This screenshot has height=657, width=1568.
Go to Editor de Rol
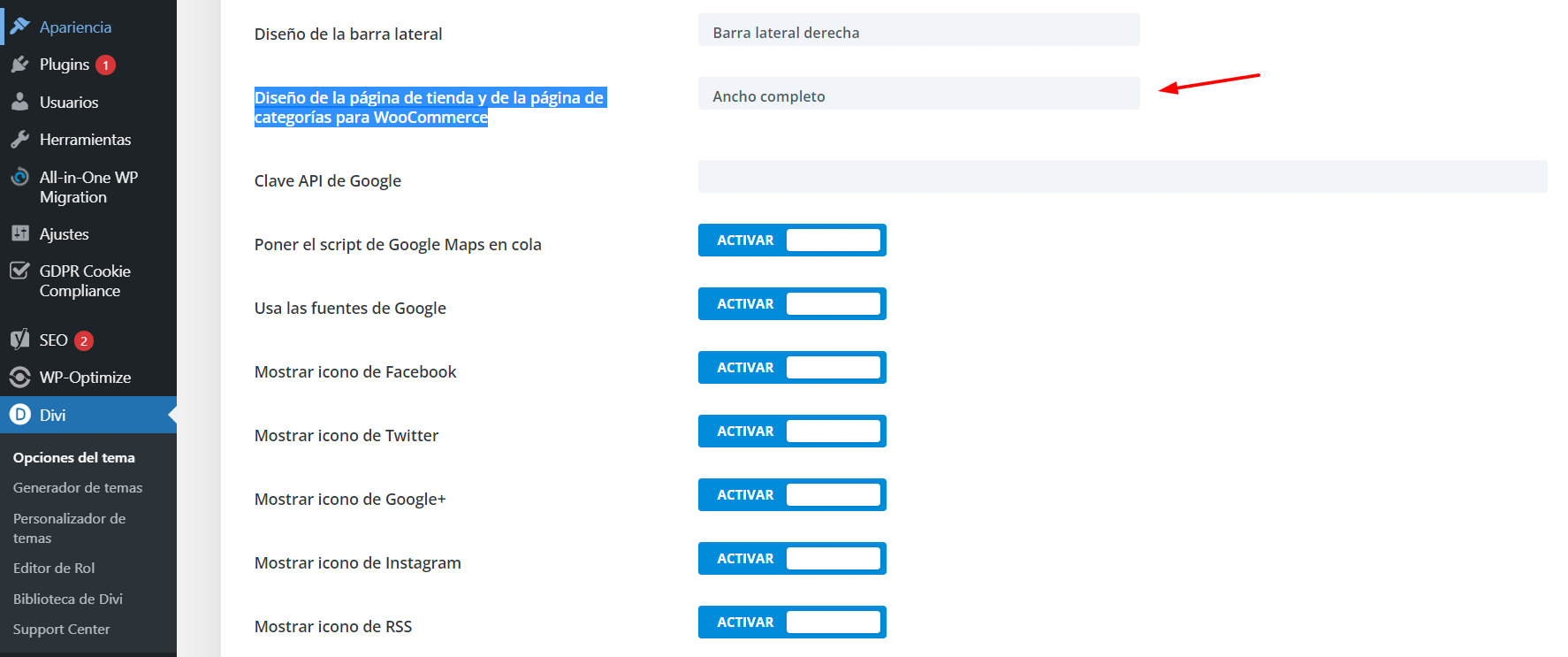(54, 568)
